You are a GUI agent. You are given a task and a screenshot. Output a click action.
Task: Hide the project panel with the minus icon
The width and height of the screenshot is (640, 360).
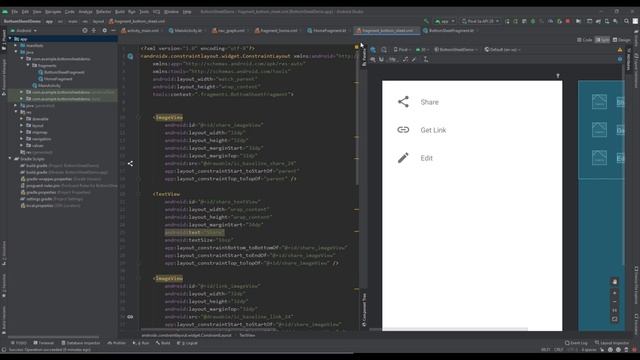113,31
